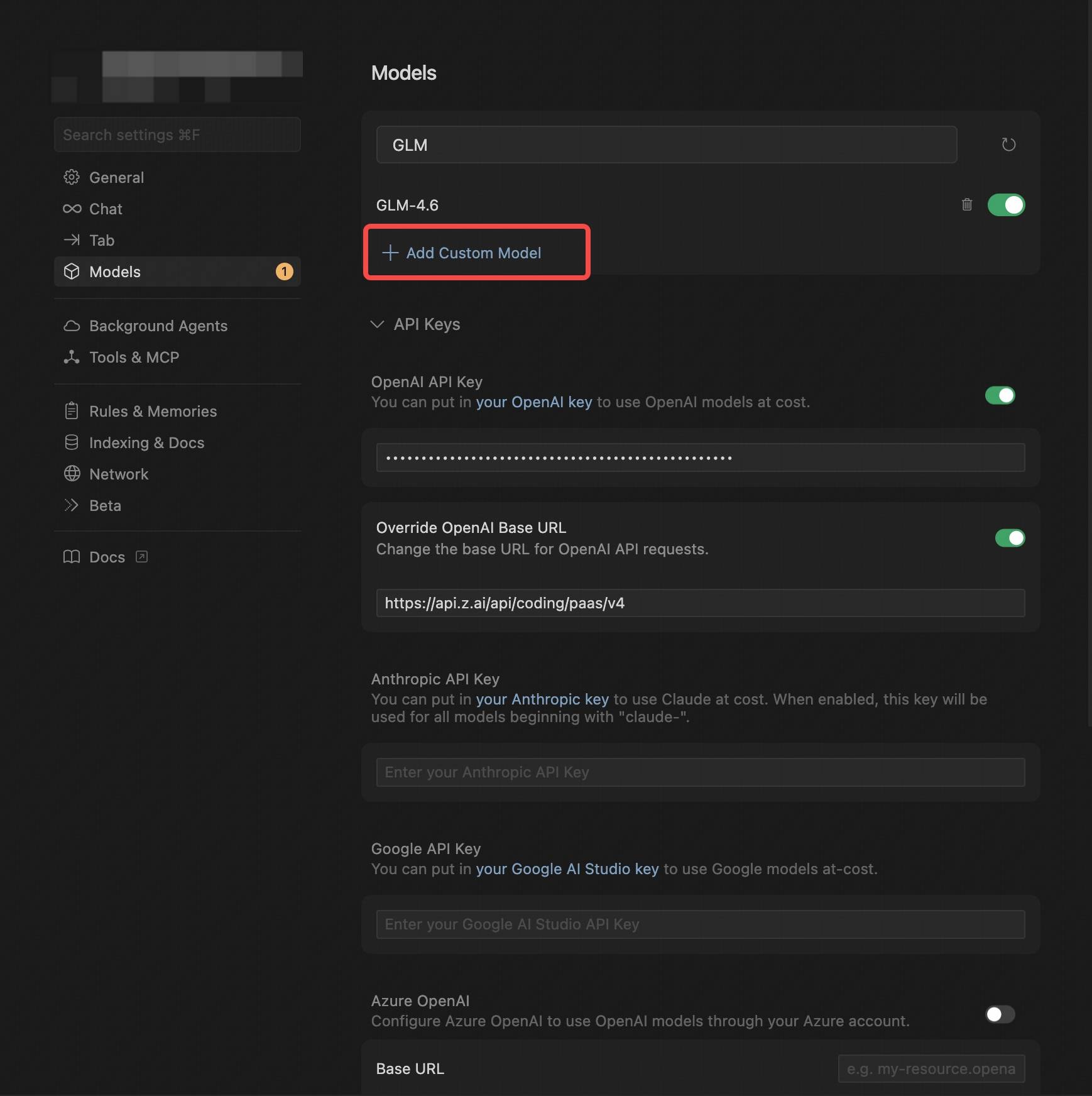This screenshot has width=1092, height=1096.
Task: Open 'your Google AI Studio key' link
Action: (x=567, y=869)
